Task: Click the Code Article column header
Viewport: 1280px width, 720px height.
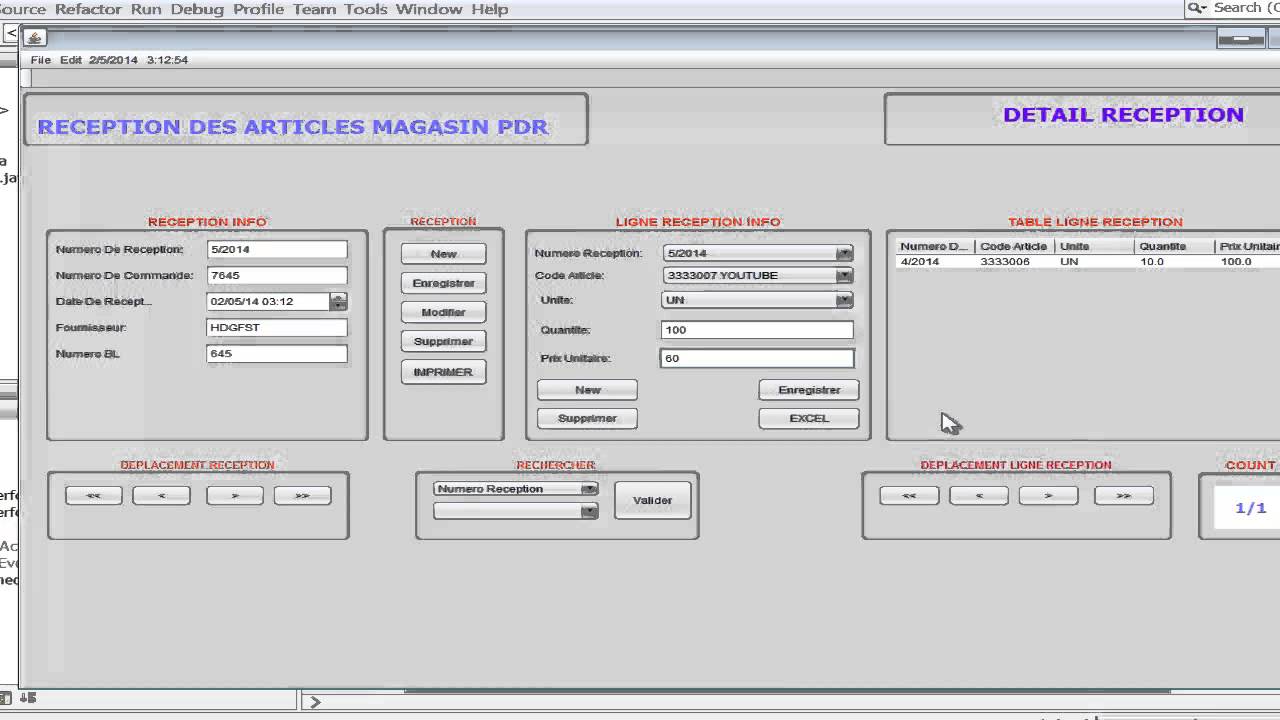Action: pyautogui.click(x=1014, y=246)
